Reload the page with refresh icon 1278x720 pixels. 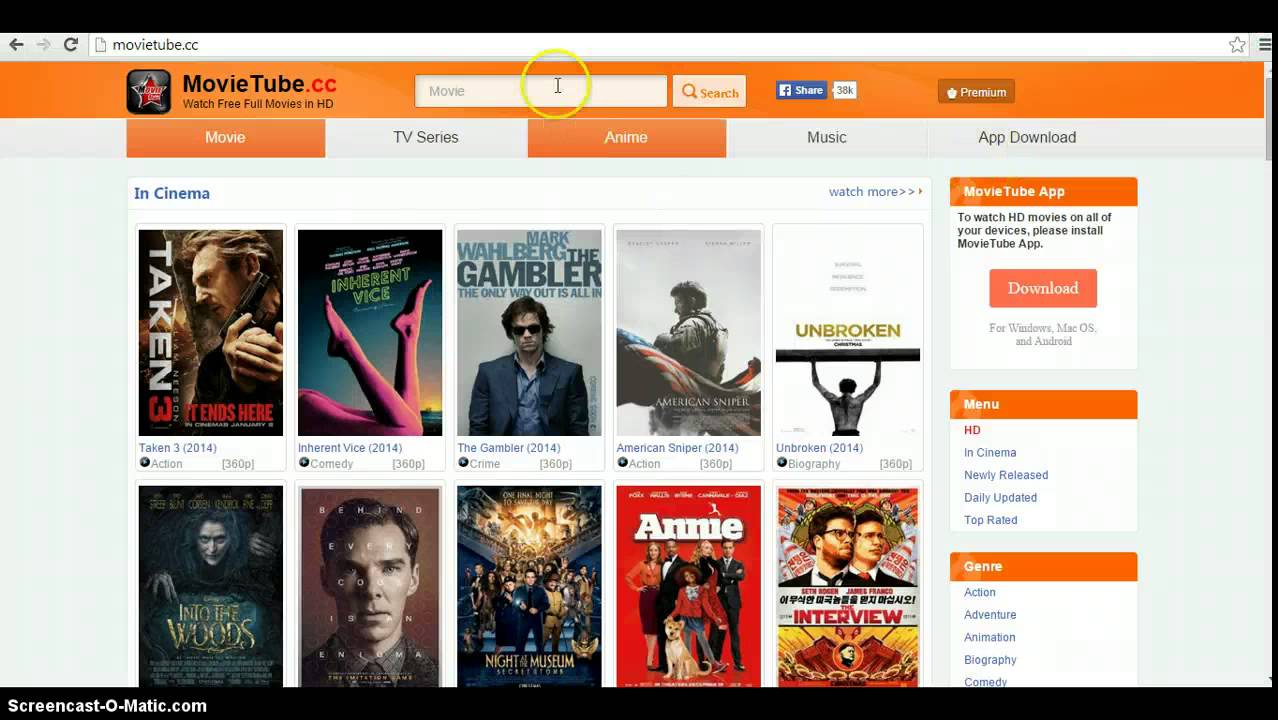pyautogui.click(x=71, y=44)
